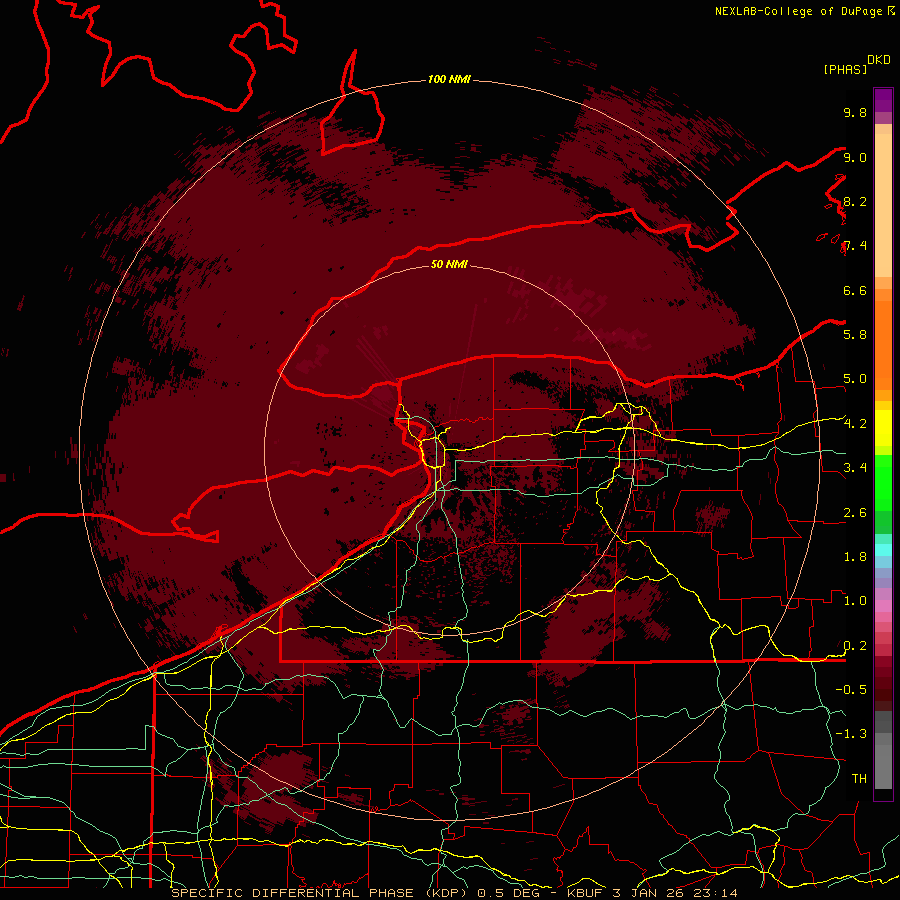
Task: Click the 4.2 scale value
Action: (x=855, y=424)
